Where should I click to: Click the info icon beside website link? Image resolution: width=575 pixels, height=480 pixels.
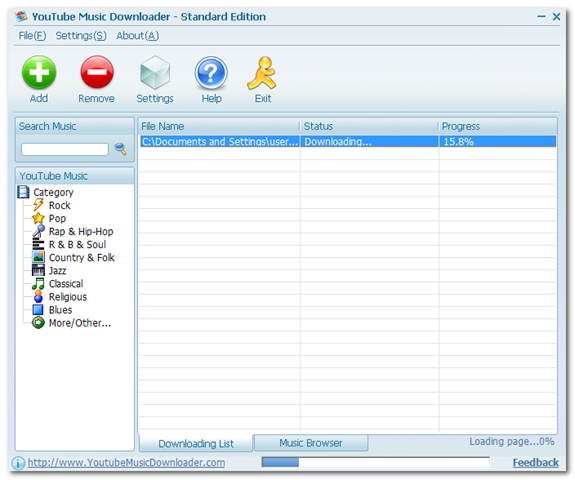[18, 463]
